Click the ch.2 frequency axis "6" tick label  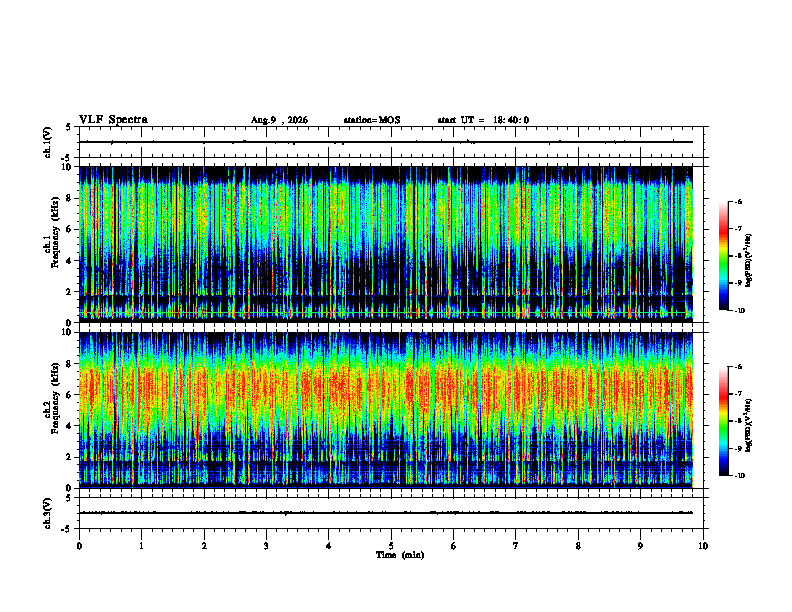point(70,395)
